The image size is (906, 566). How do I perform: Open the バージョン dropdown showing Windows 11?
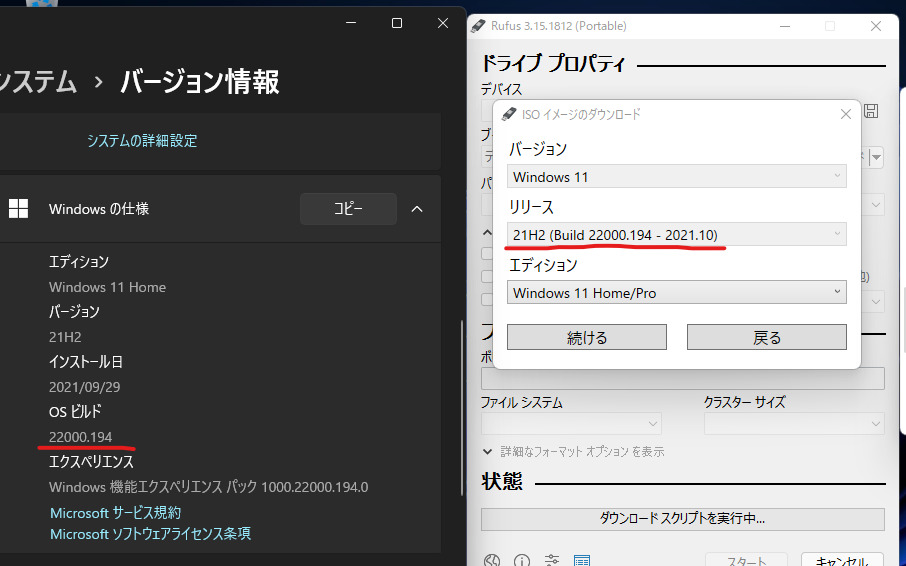click(x=677, y=177)
